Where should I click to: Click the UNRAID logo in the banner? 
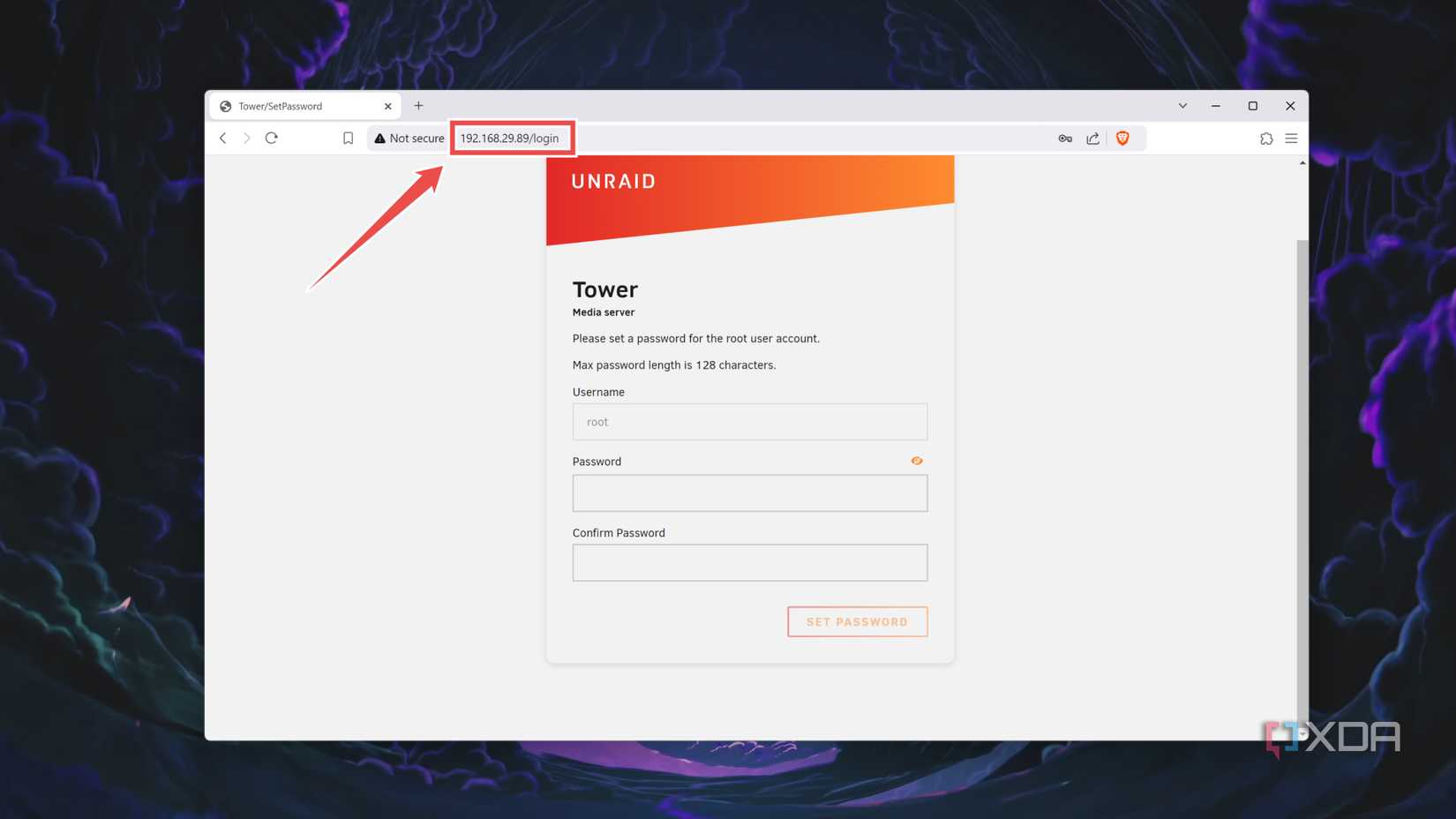[614, 181]
